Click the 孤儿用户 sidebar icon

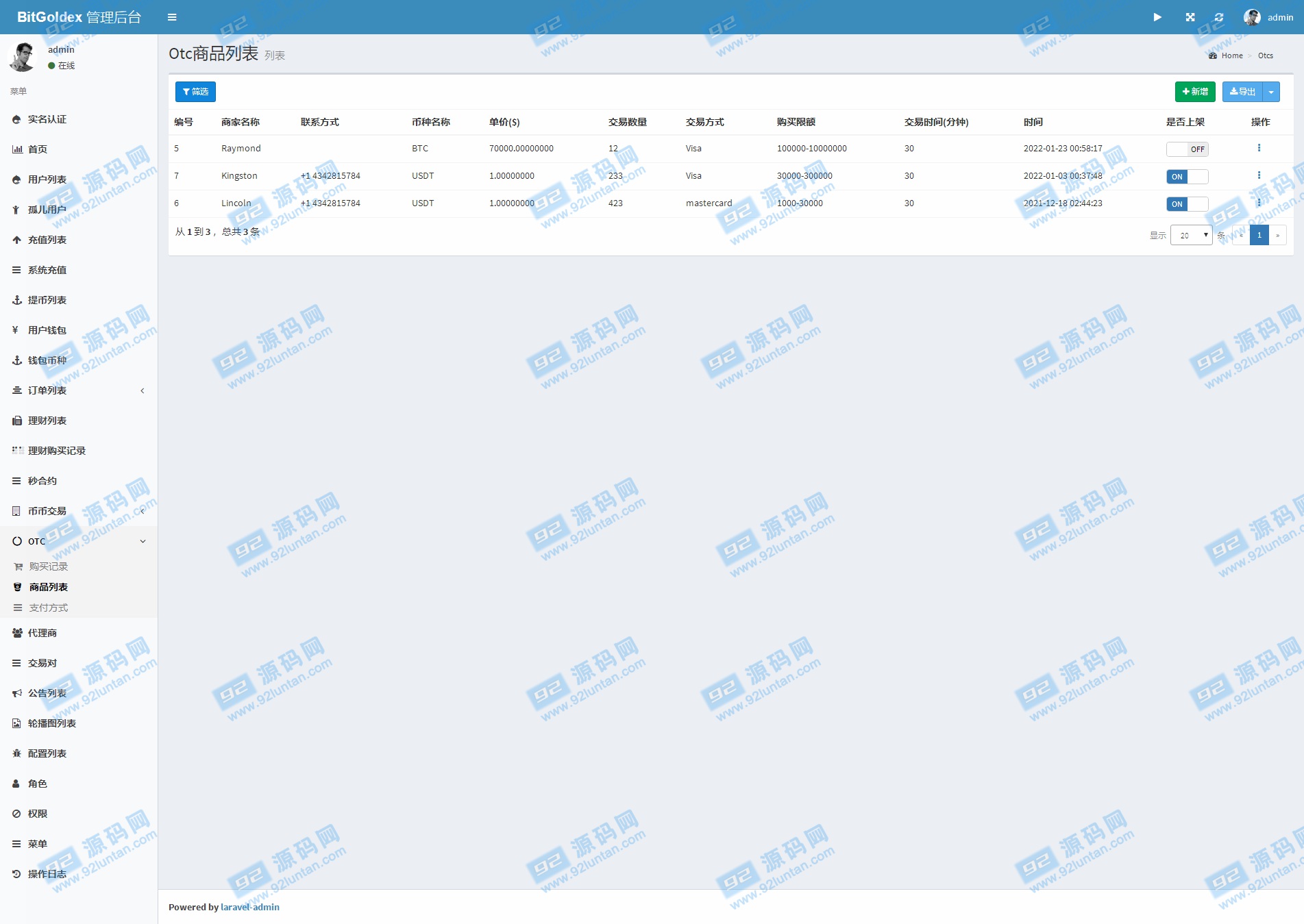pyautogui.click(x=16, y=210)
